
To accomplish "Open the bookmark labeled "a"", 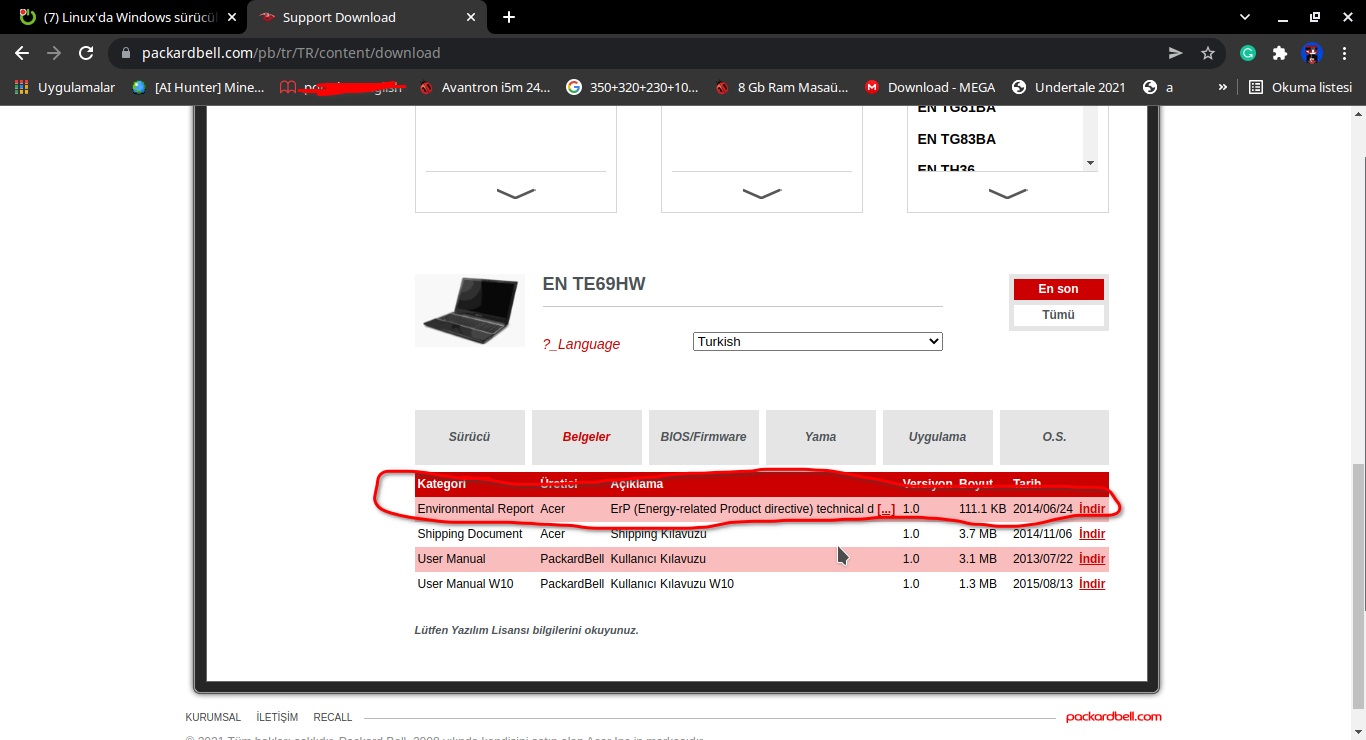I will [x=1158, y=87].
